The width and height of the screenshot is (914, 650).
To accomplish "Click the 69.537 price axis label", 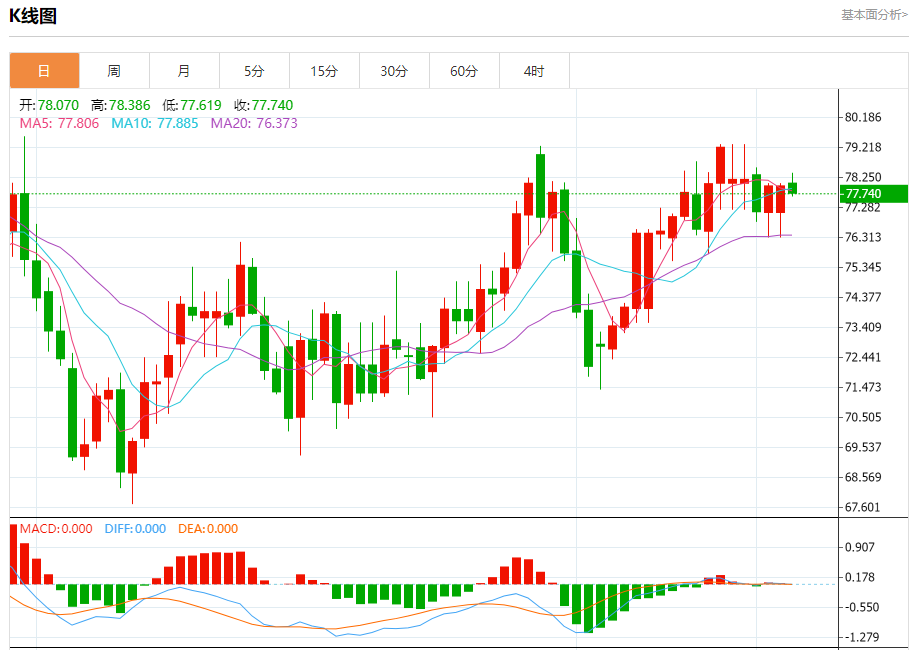I will coord(863,447).
